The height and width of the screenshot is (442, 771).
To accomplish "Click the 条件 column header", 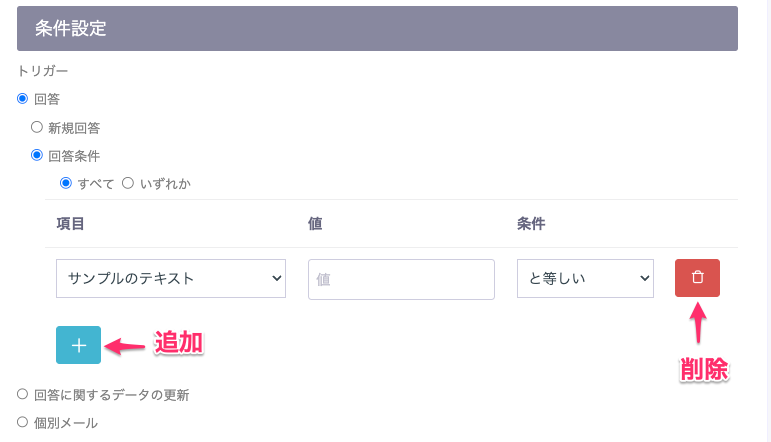I will 531,224.
